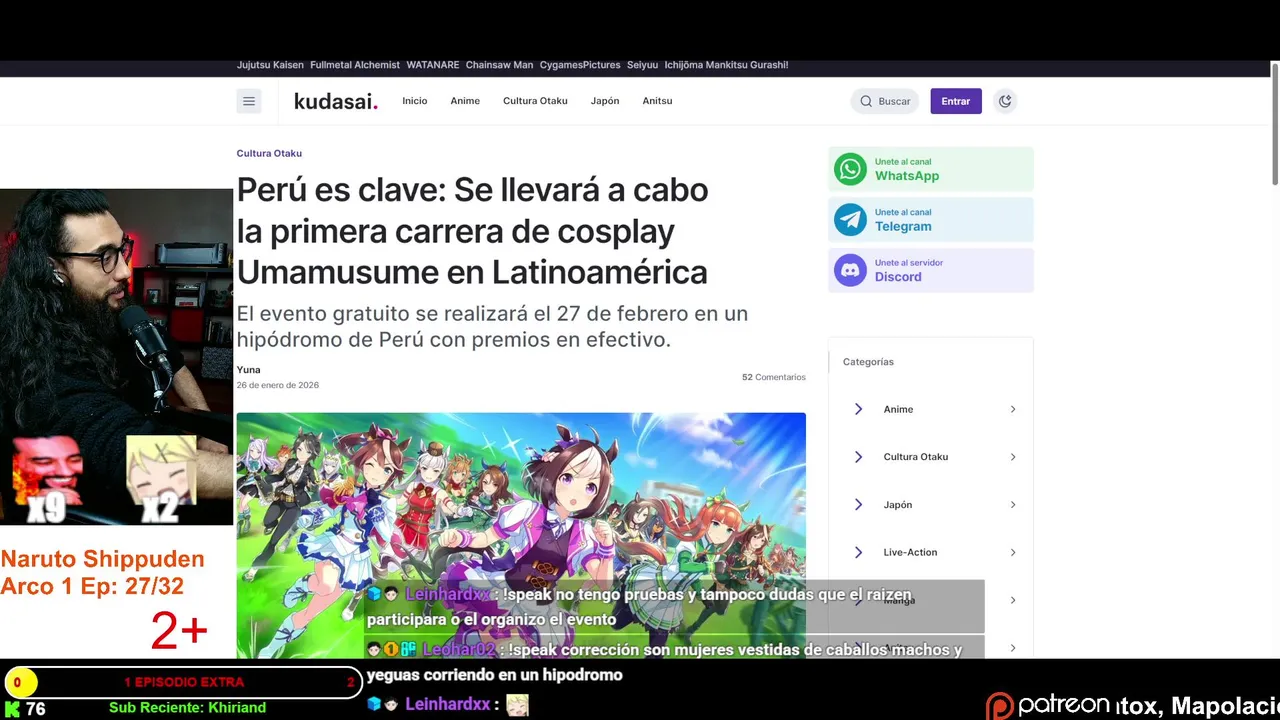Open the CygamesPictures tag link
This screenshot has width=1280, height=720.
point(580,65)
